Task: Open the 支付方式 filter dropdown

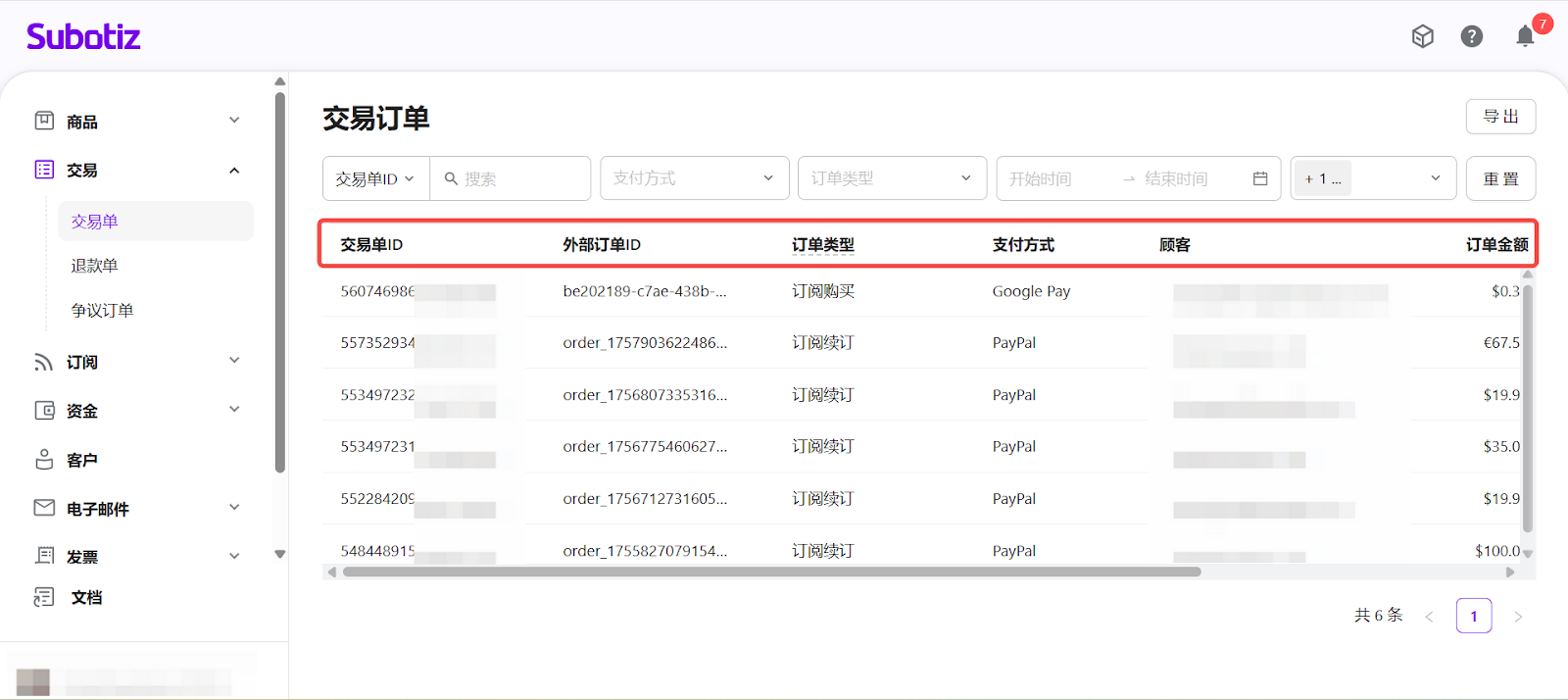Action: [x=694, y=178]
